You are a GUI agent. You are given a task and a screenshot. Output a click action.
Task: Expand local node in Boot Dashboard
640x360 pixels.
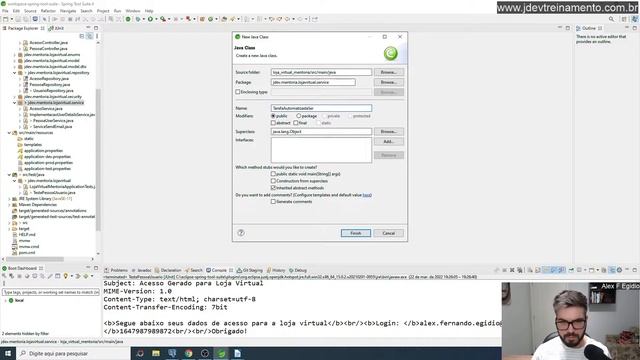pyautogui.click(x=5, y=300)
